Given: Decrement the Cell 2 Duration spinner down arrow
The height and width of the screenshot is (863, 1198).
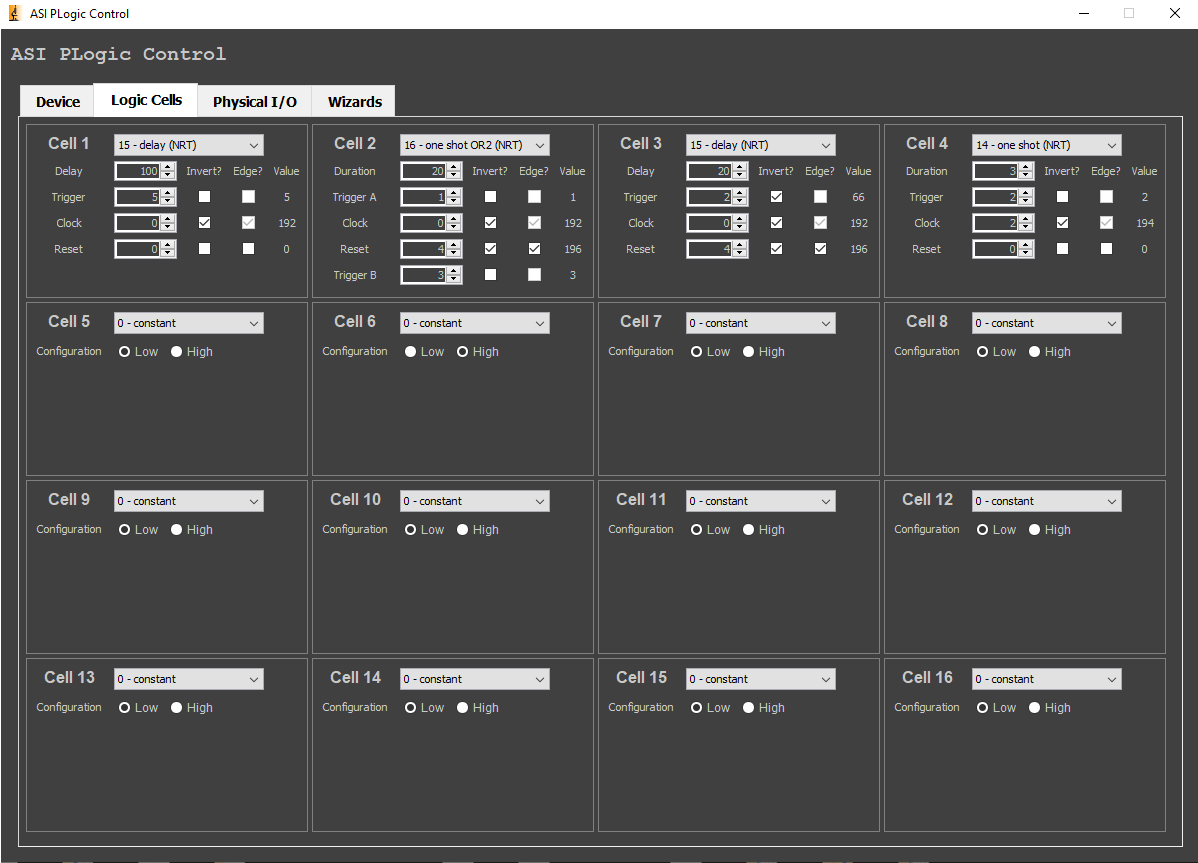Looking at the screenshot, I should (x=454, y=176).
